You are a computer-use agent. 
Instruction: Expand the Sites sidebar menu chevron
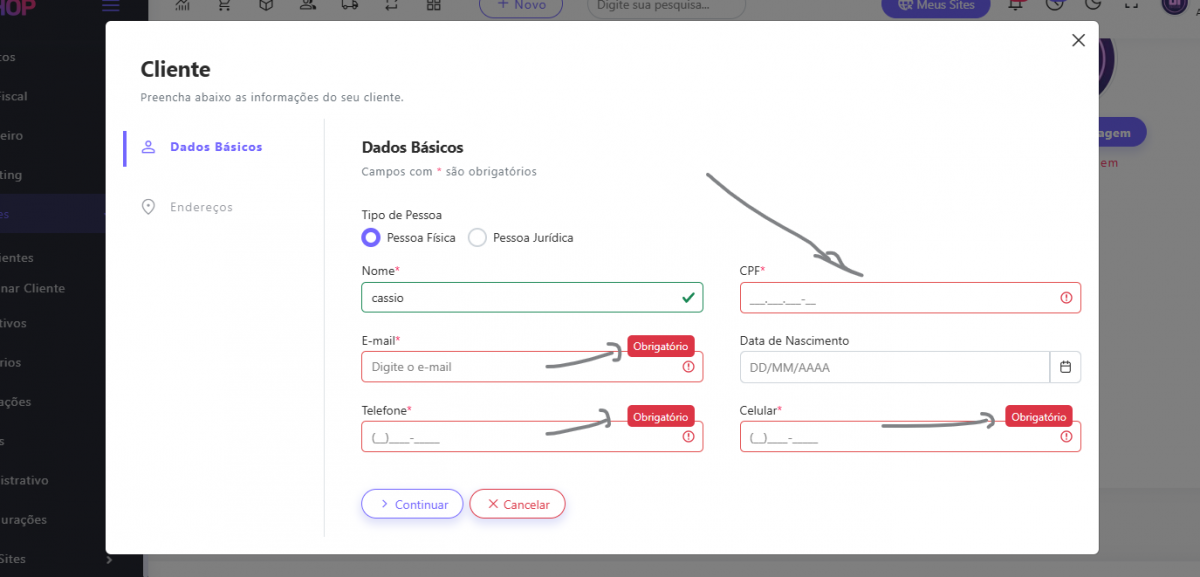tap(108, 559)
